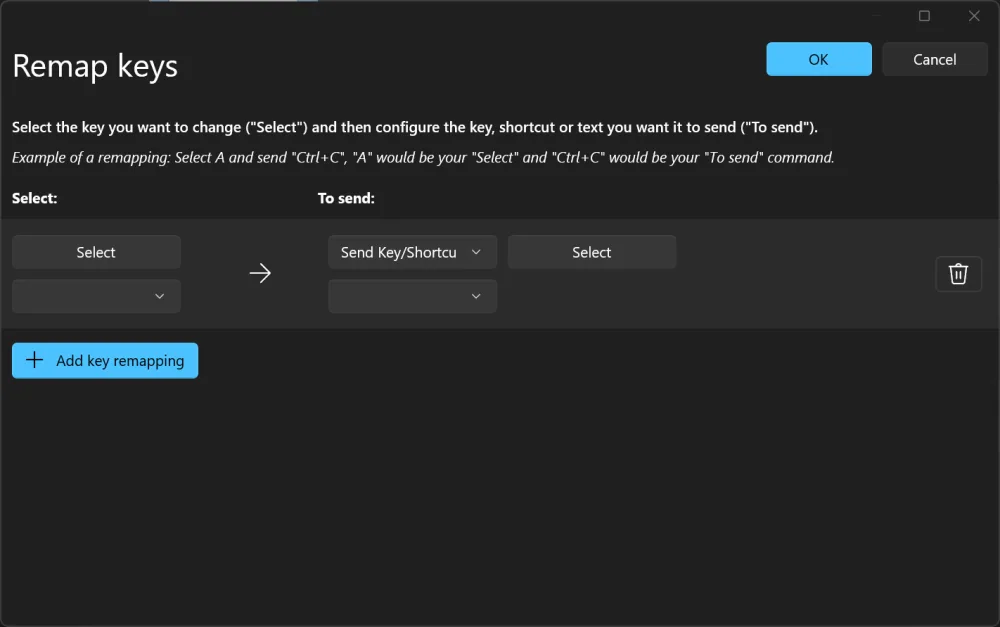The image size is (1000, 627).
Task: Click Select button under Select column
Action: coord(96,252)
